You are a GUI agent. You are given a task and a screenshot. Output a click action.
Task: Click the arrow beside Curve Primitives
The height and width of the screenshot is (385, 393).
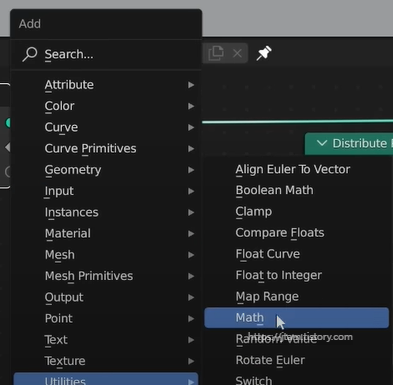191,149
